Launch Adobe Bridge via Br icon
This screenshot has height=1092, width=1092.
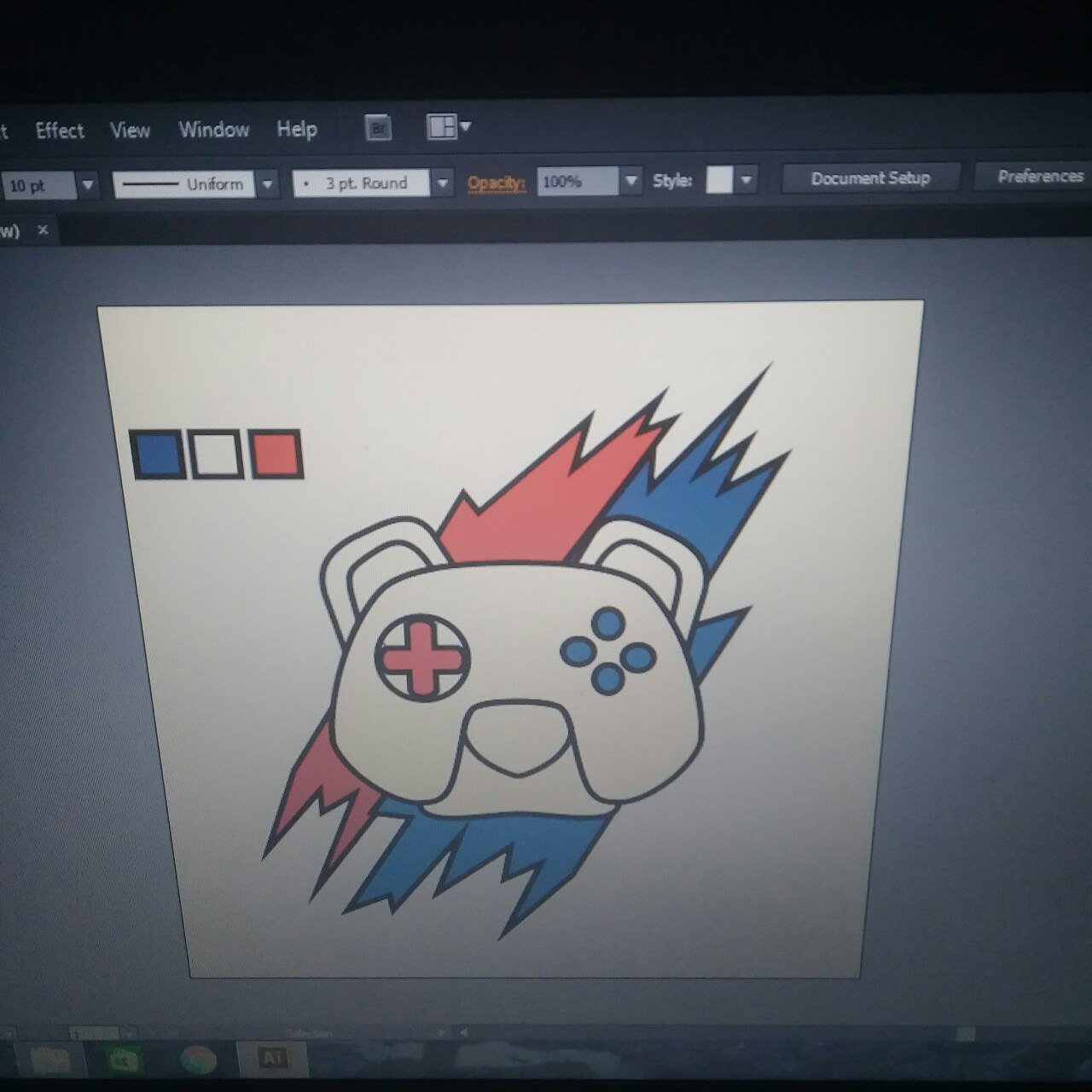coord(378,128)
